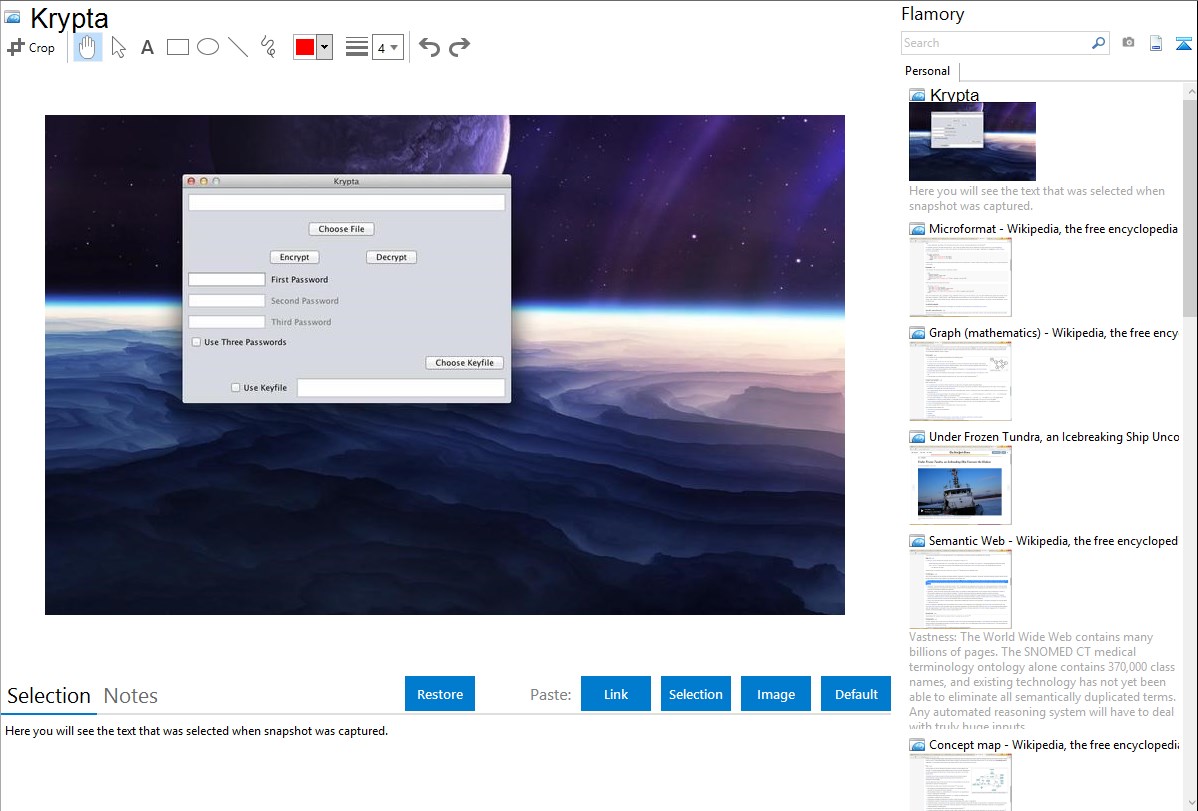Select the Crop tool
1198x811 pixels.
[31, 47]
